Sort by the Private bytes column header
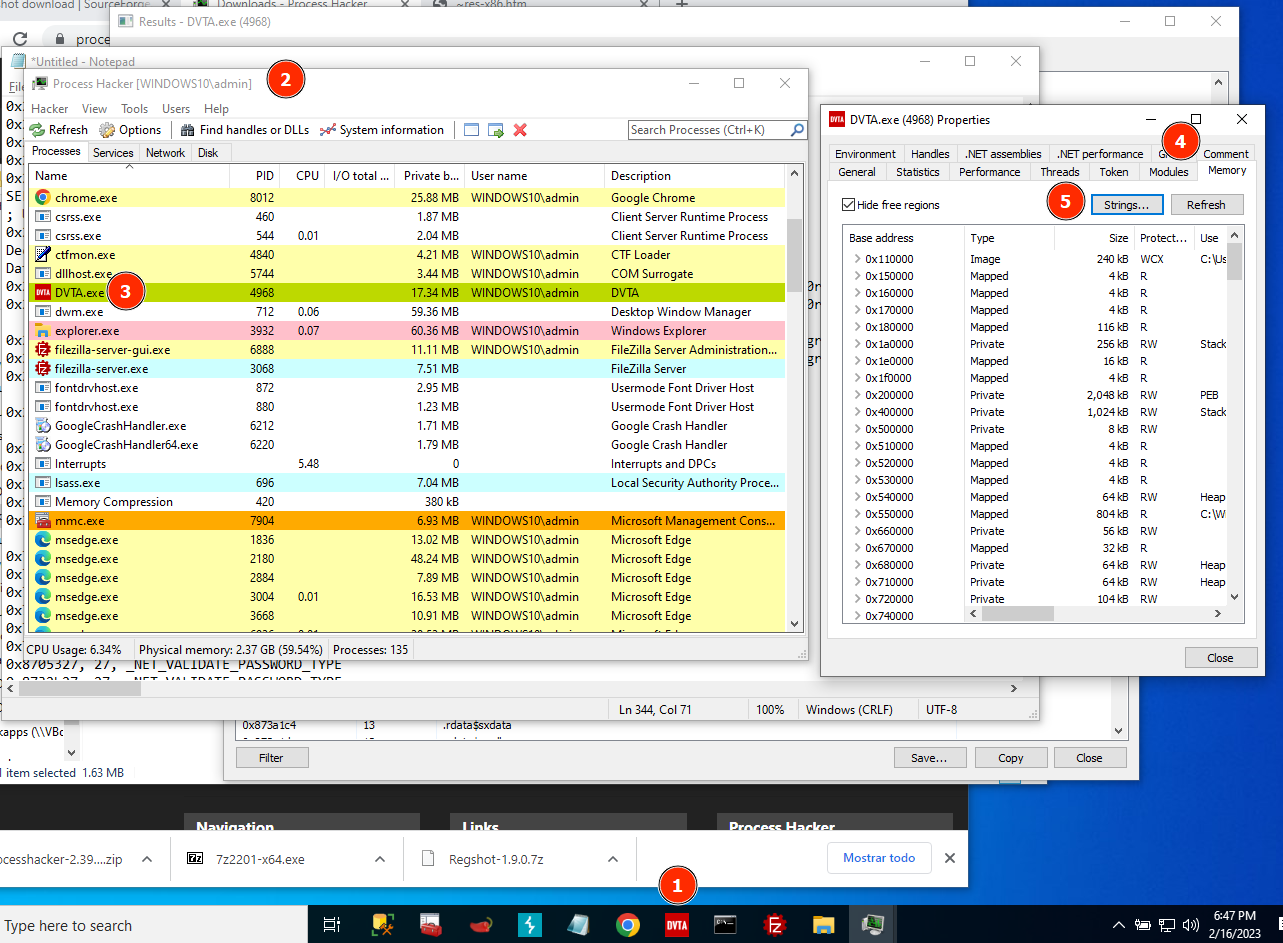This screenshot has height=943, width=1283. (x=431, y=176)
